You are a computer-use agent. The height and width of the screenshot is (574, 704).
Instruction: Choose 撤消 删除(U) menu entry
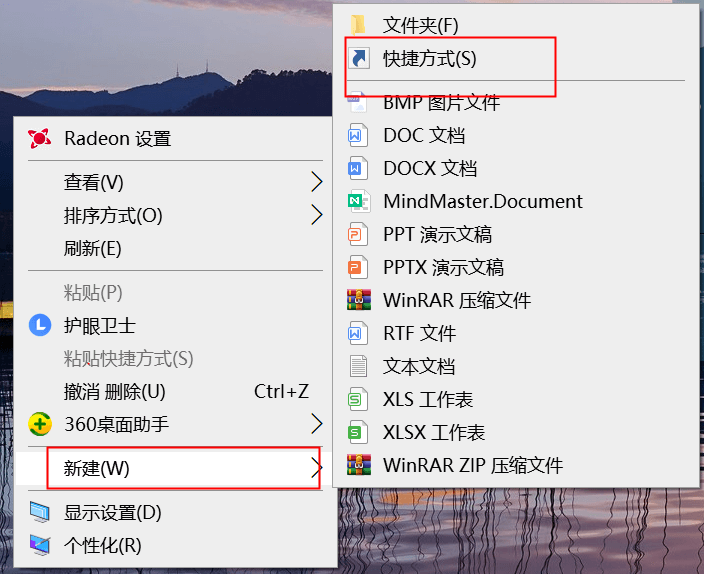[x=176, y=391]
